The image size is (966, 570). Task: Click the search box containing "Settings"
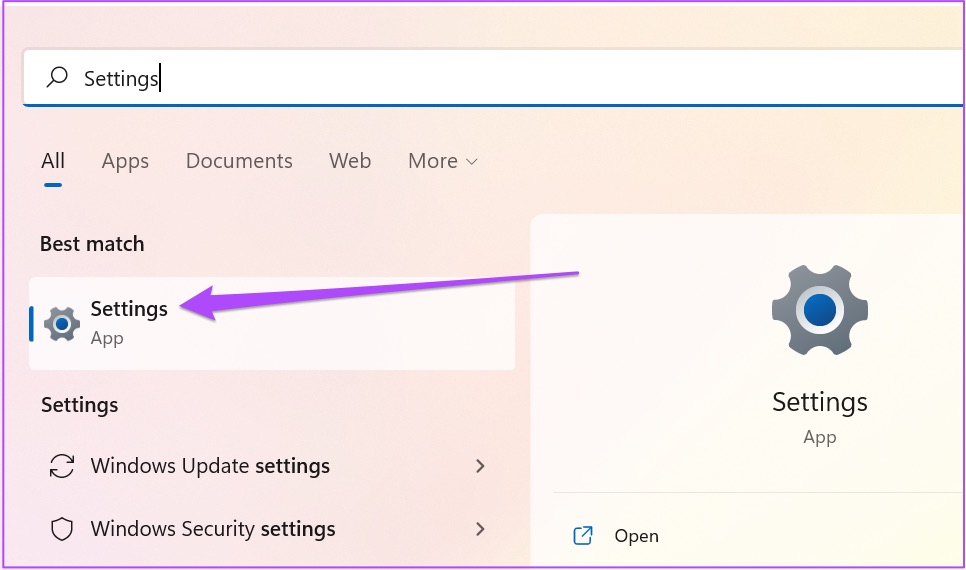[500, 77]
